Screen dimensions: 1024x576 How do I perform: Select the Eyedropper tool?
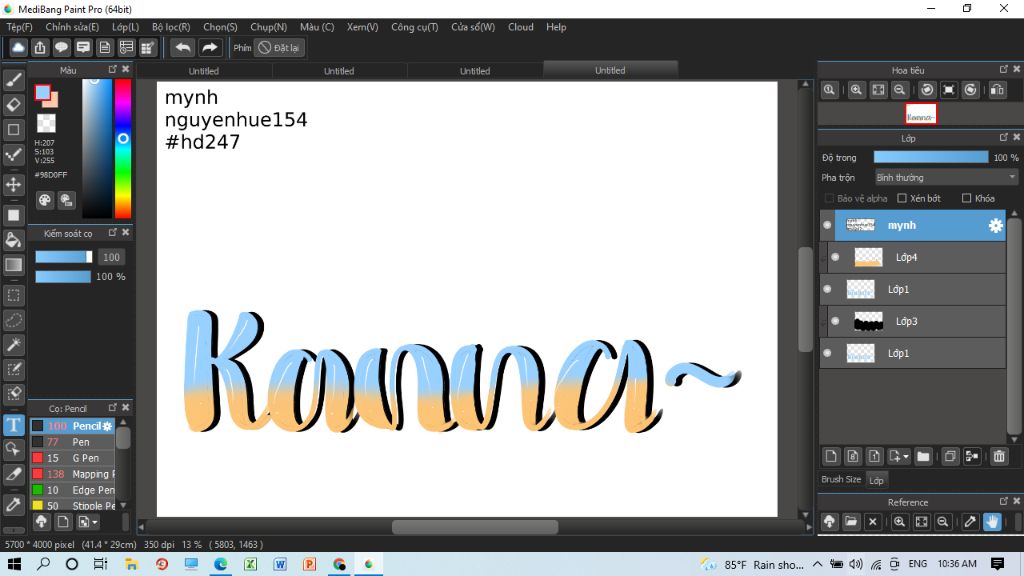coord(13,504)
